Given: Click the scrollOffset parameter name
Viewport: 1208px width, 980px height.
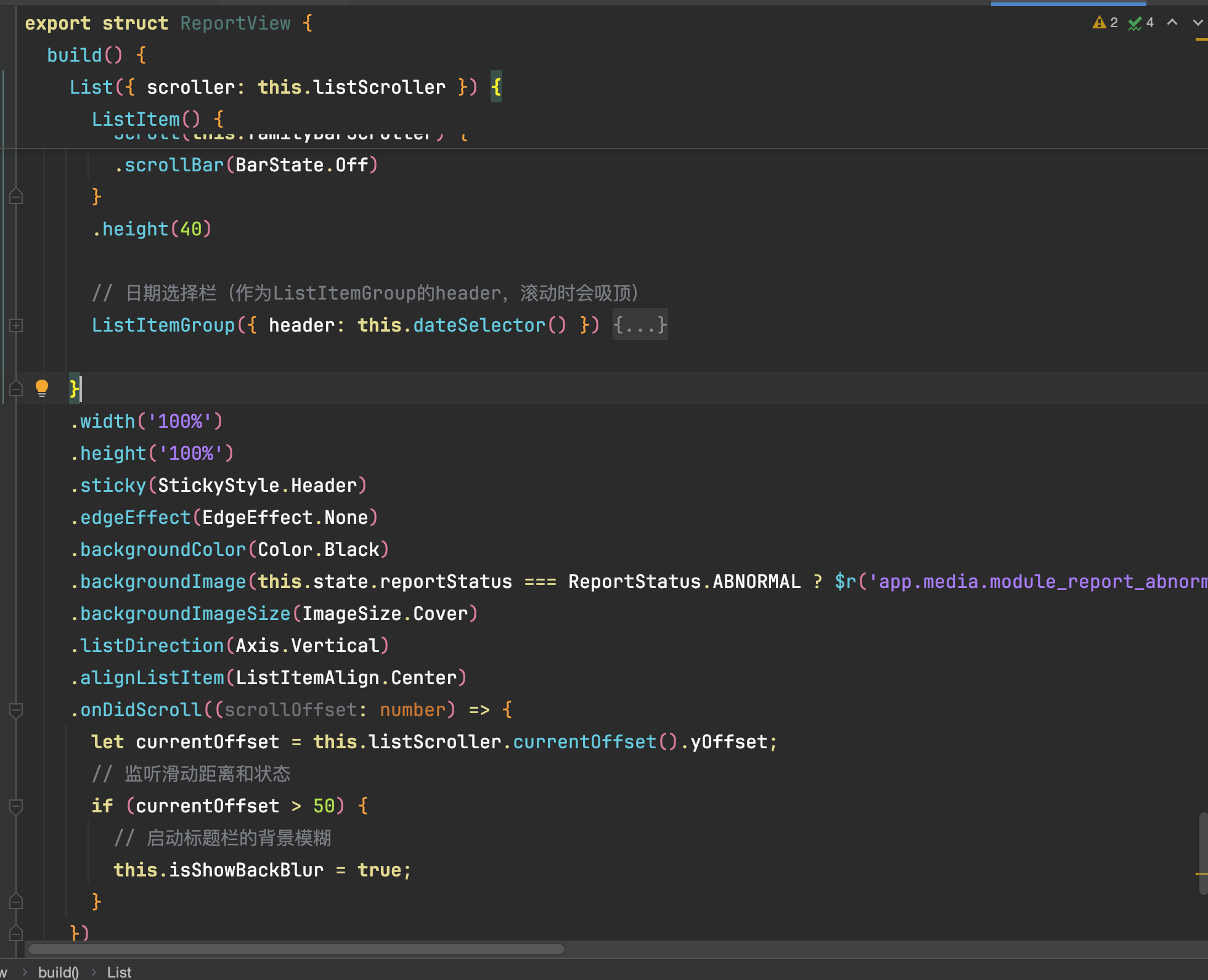Looking at the screenshot, I should (x=291, y=709).
